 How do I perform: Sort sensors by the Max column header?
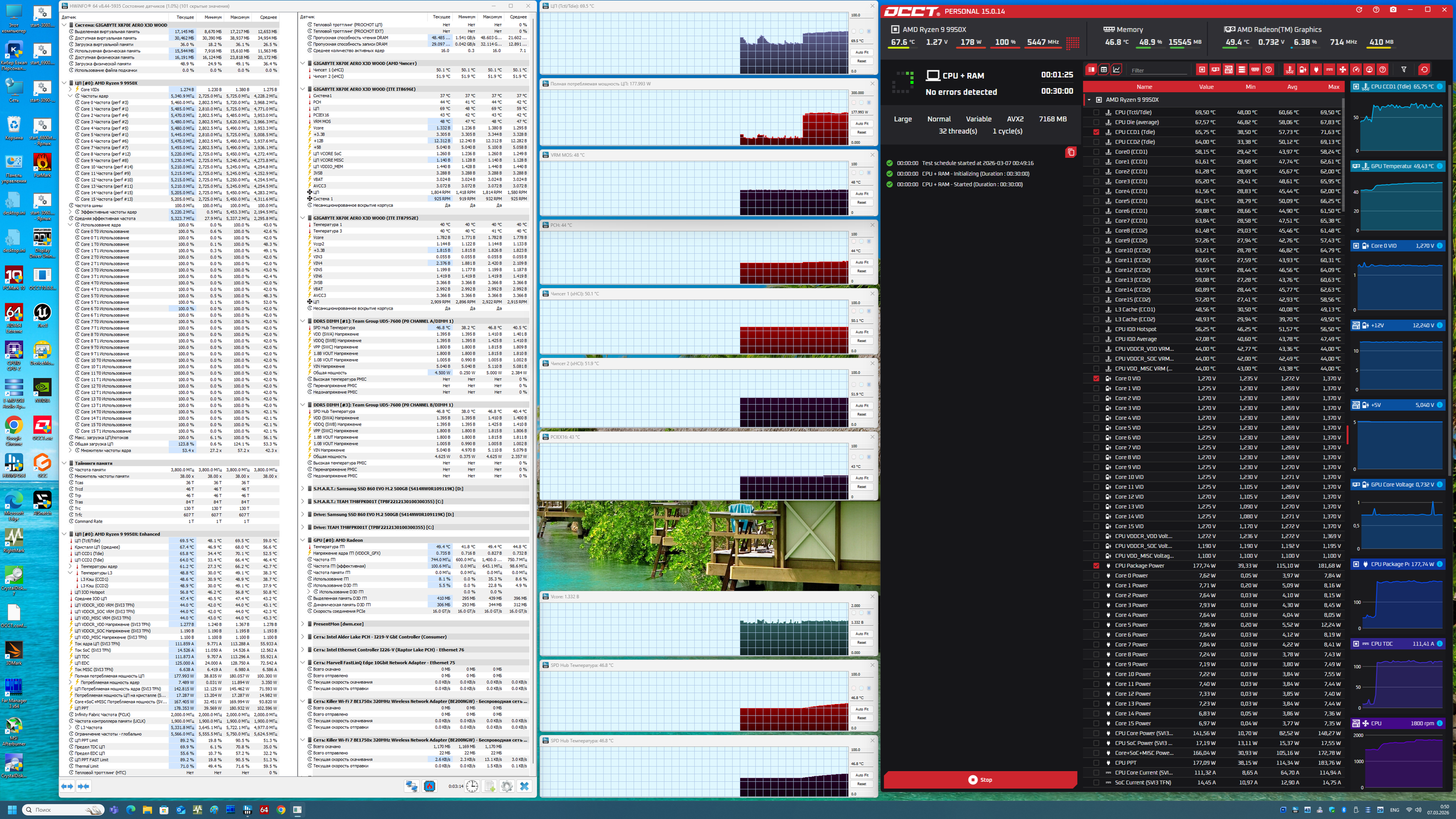pos(1333,87)
